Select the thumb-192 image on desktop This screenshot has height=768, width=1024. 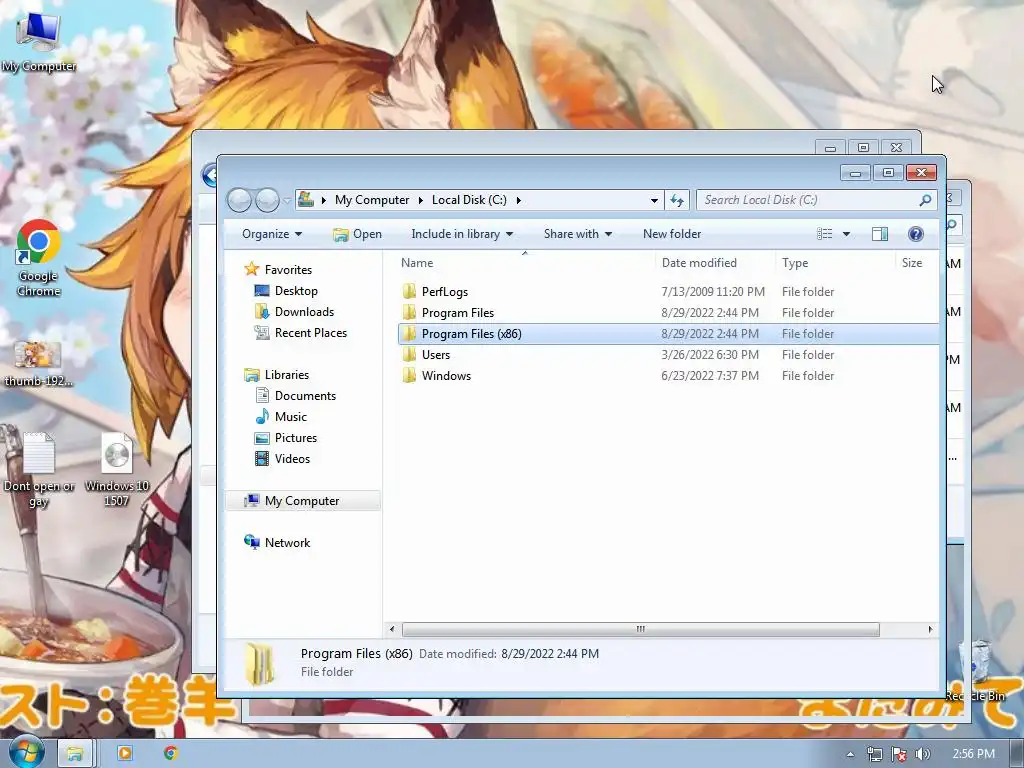coord(39,363)
